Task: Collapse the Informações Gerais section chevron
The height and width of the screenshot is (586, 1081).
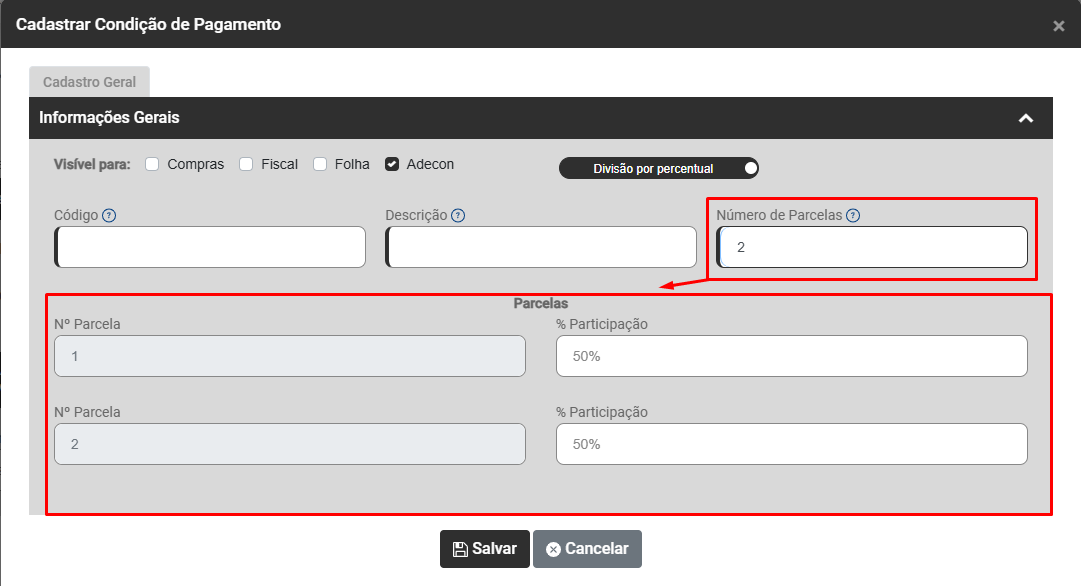Action: [1025, 118]
